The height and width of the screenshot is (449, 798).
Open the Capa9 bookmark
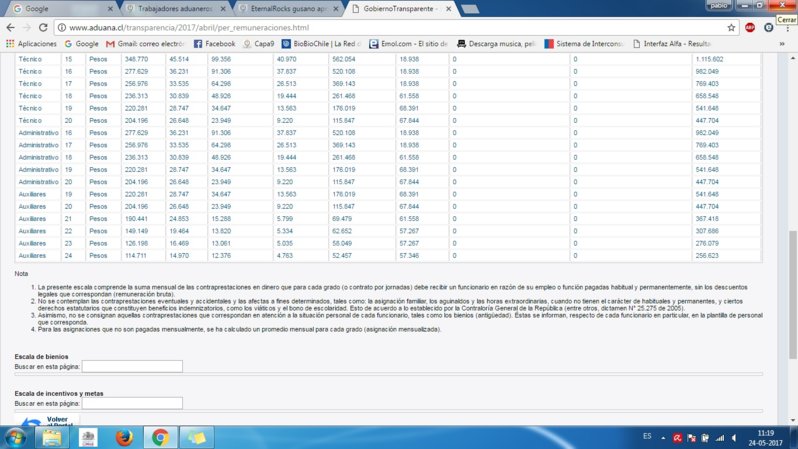click(259, 44)
